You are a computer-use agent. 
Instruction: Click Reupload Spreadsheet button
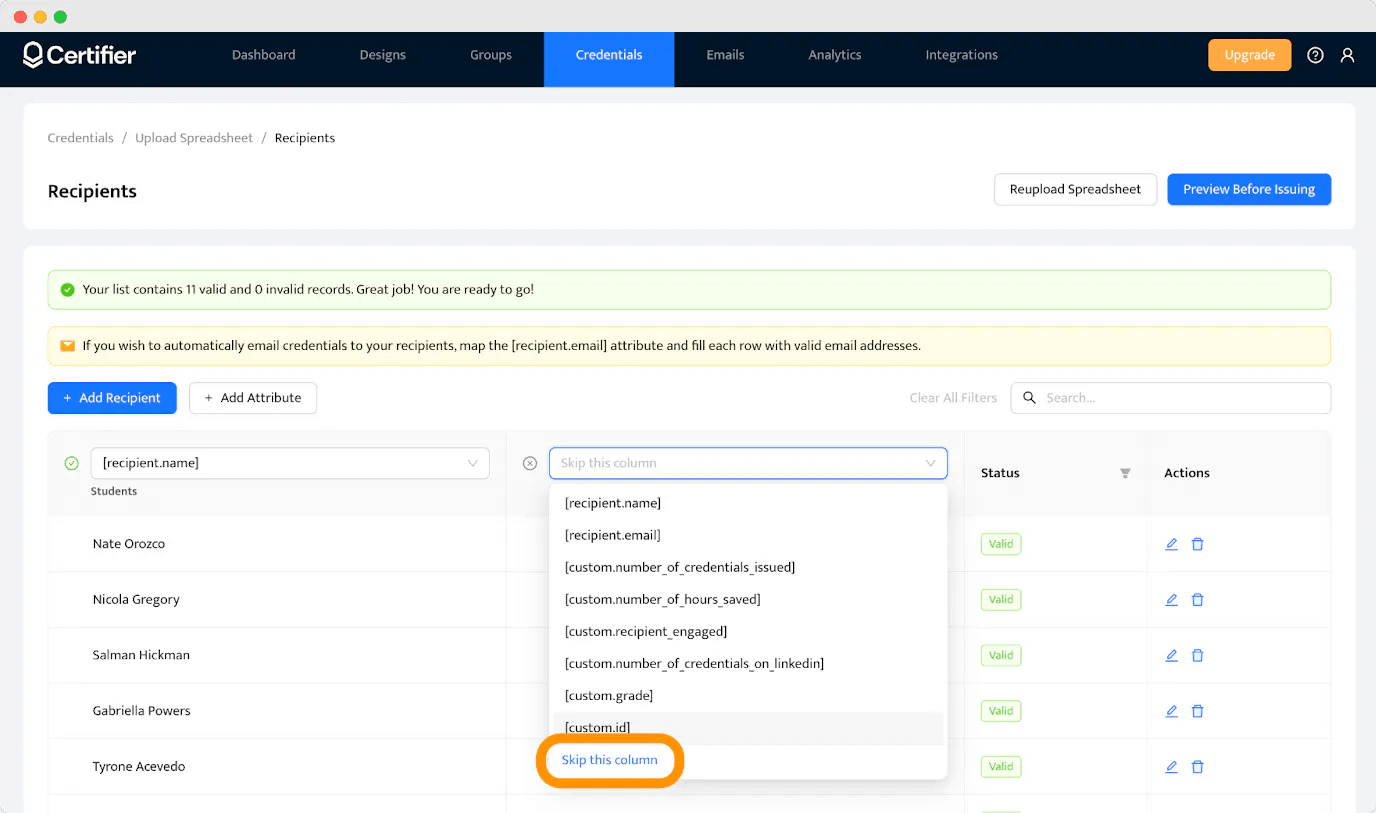pos(1075,189)
